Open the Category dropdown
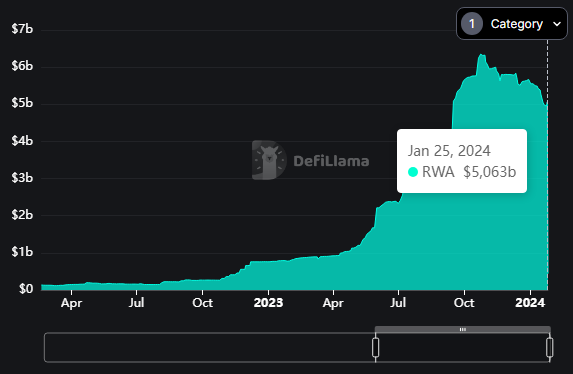Image resolution: width=573 pixels, height=374 pixels. (x=512, y=24)
